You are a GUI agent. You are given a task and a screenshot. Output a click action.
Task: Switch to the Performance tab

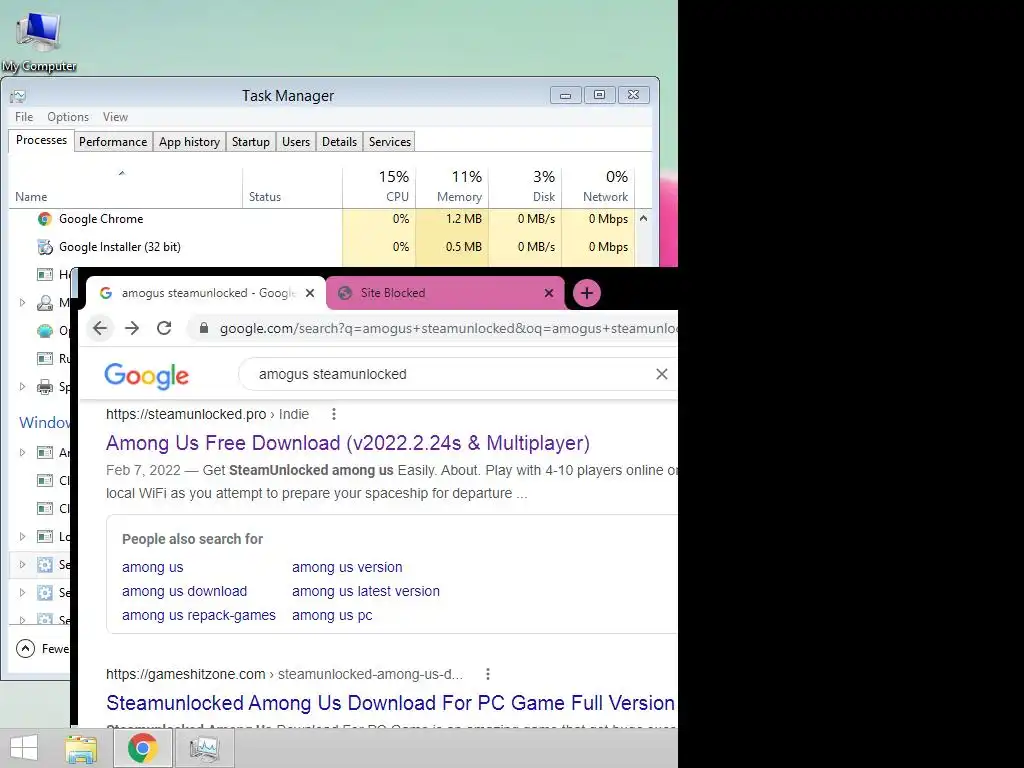tap(113, 142)
